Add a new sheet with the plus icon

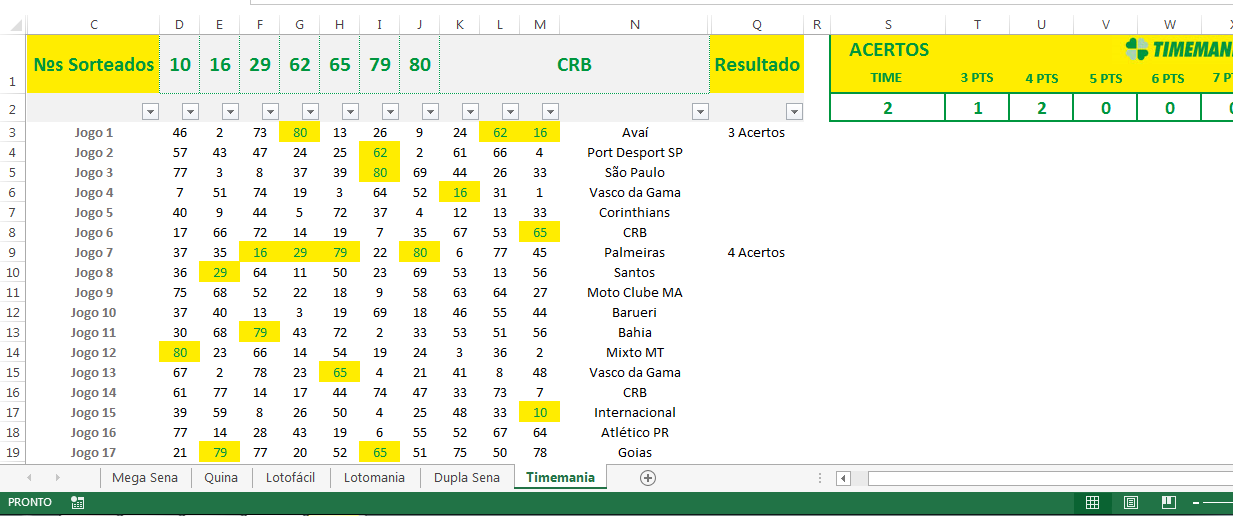point(648,478)
